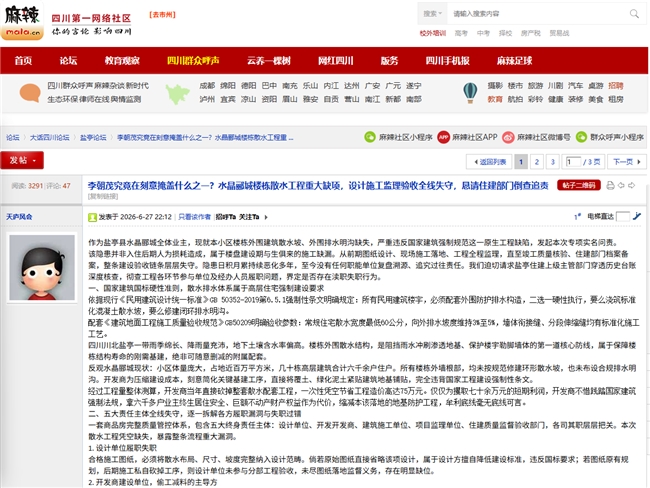650x488 pixels.
Task: Click the 贸易战 hot keyword
Action: tap(559, 33)
